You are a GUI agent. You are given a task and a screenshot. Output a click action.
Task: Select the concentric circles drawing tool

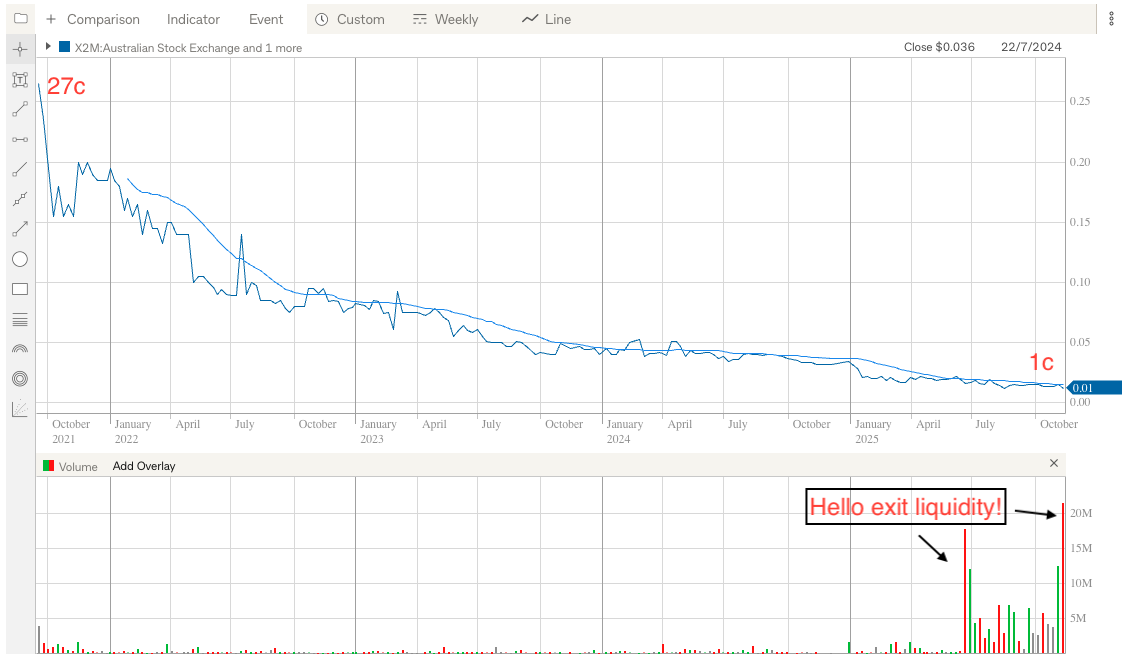tap(20, 379)
